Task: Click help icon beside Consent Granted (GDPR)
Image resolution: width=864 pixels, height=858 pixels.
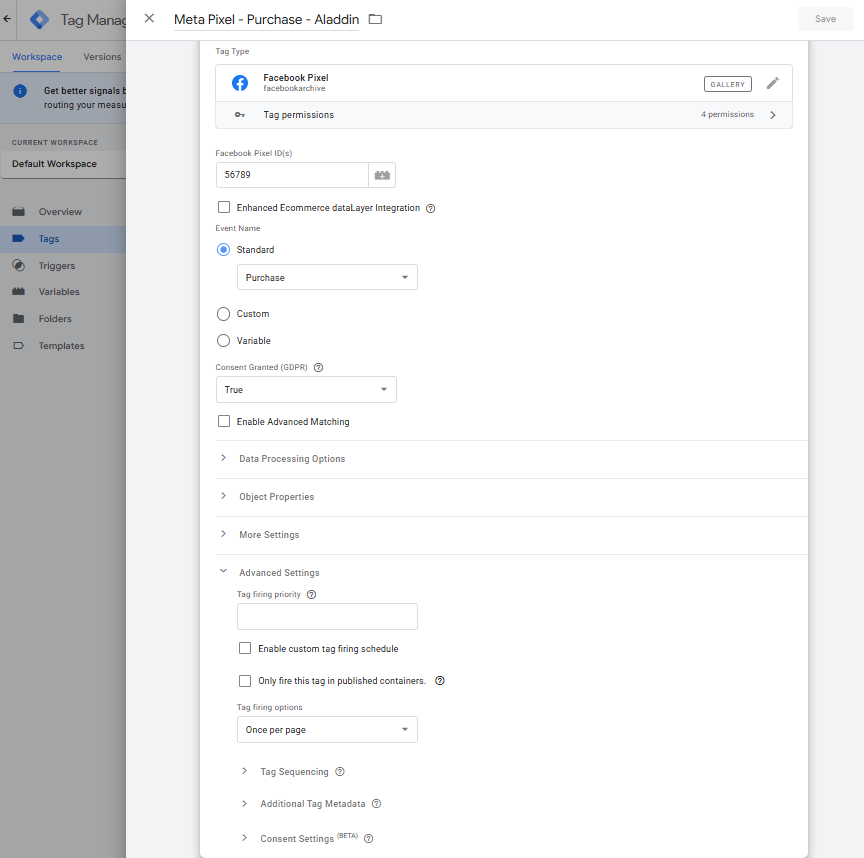Action: click(318, 367)
